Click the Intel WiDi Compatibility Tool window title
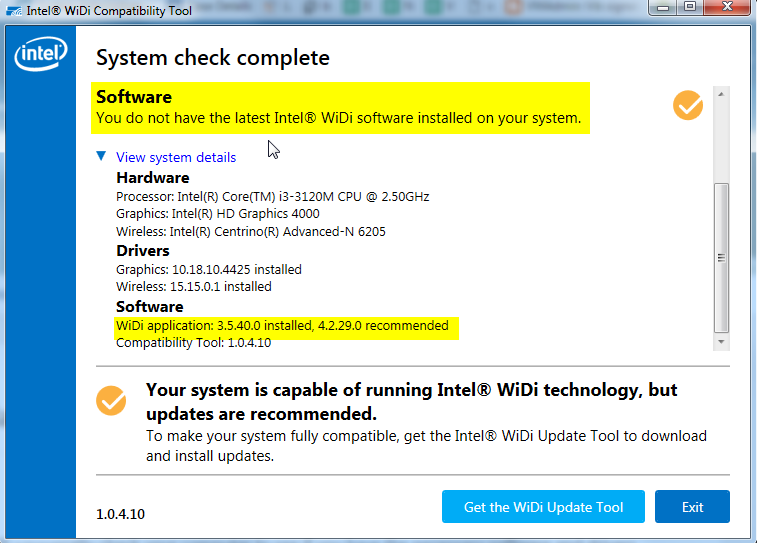 pyautogui.click(x=109, y=11)
